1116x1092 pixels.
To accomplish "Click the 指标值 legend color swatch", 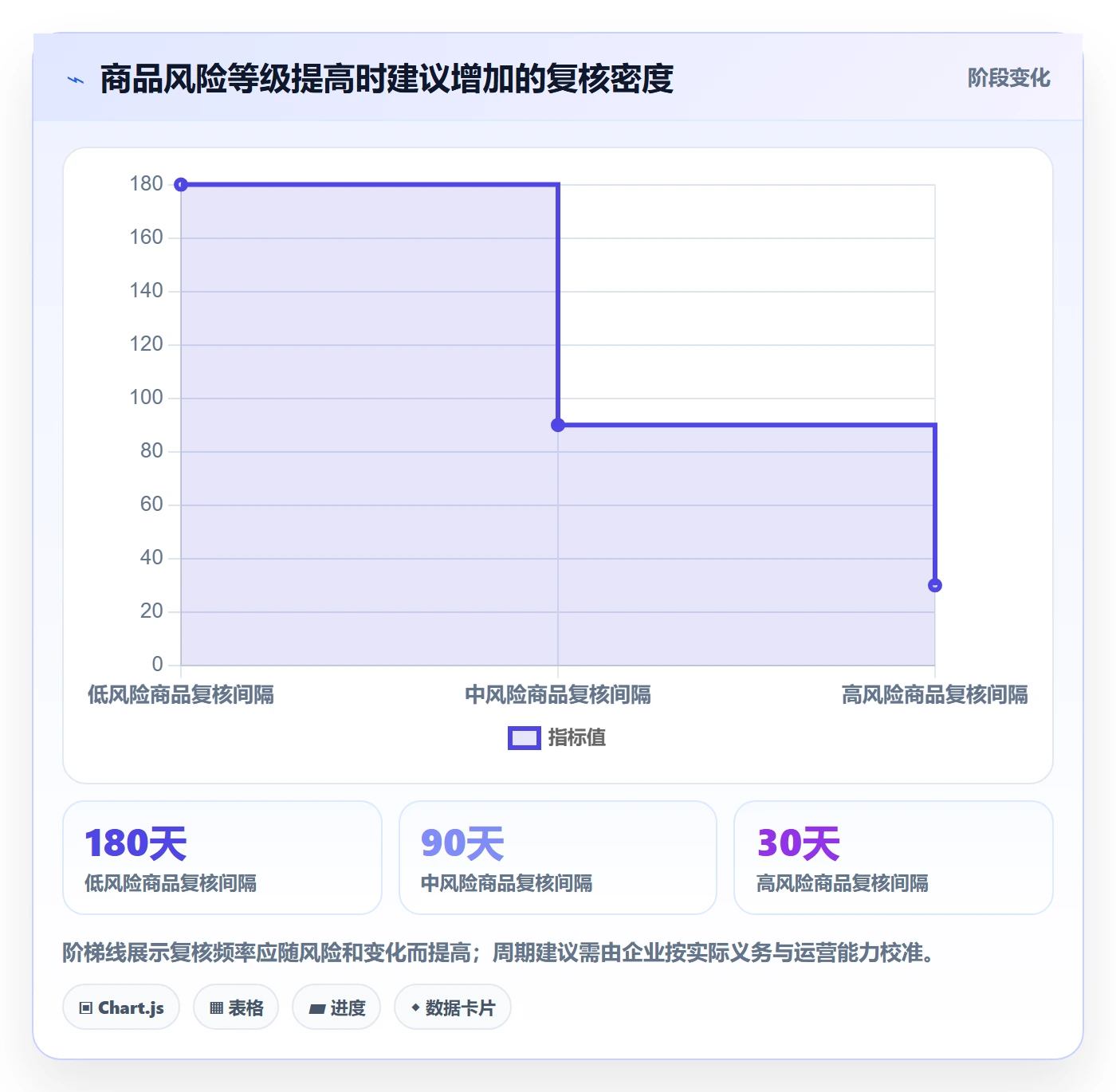I will tap(525, 738).
